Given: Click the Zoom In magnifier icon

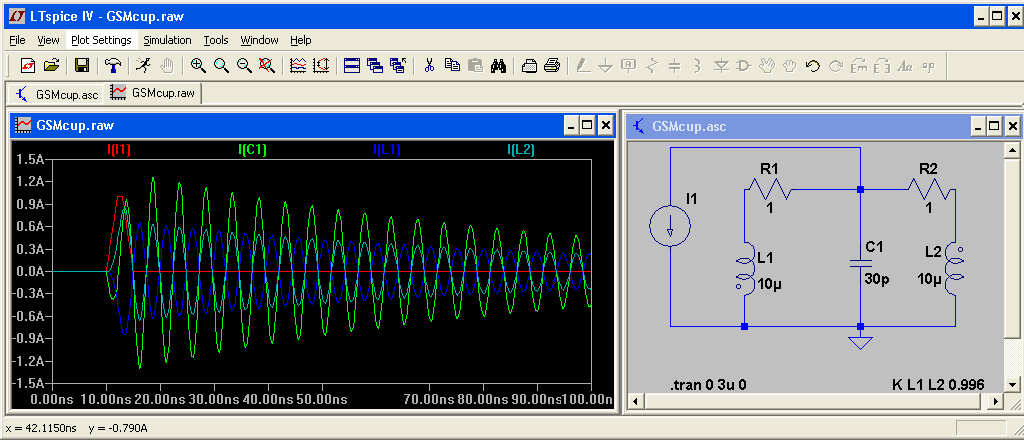Looking at the screenshot, I should [198, 66].
